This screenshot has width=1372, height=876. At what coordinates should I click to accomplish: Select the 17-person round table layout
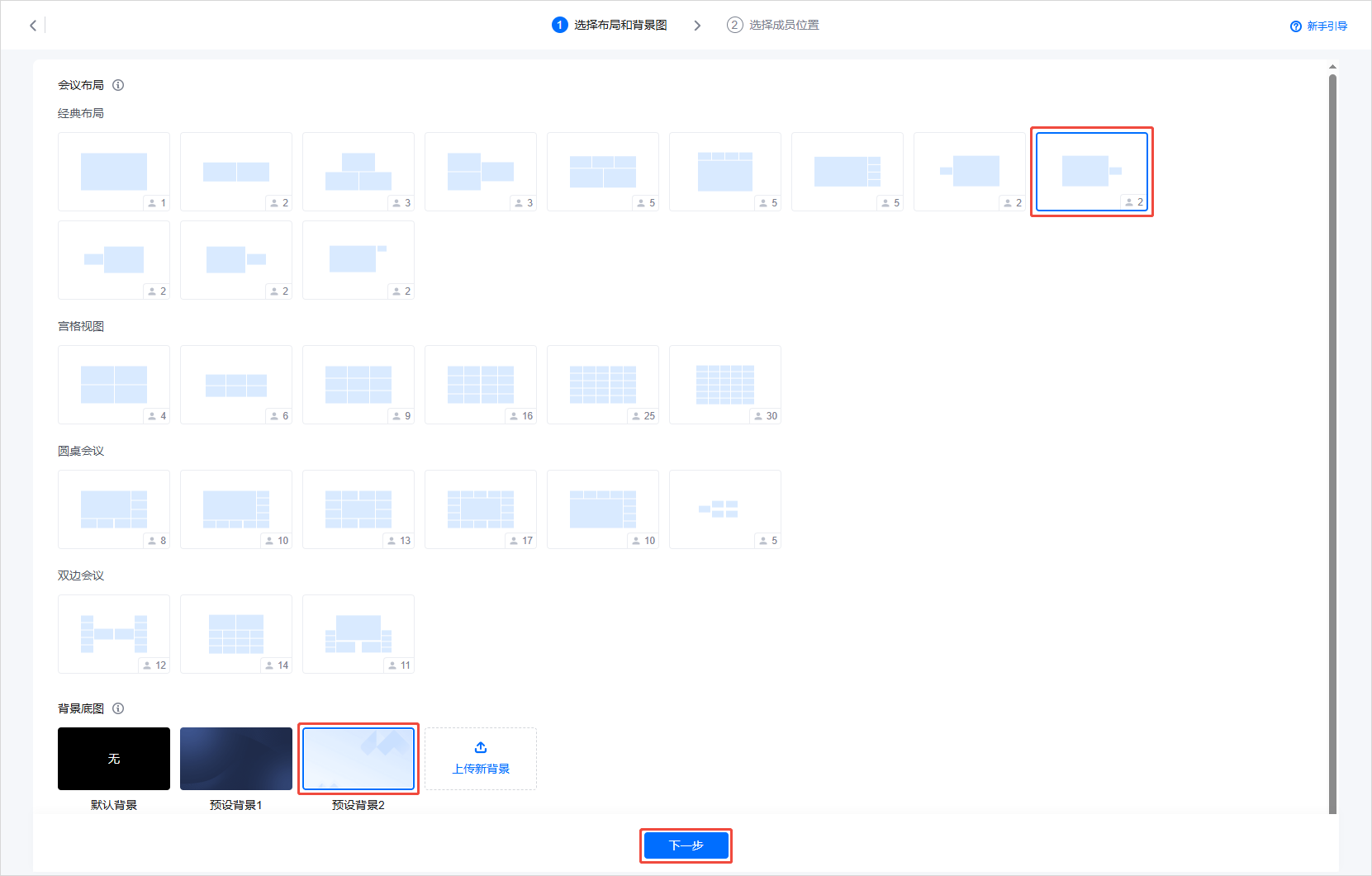481,509
